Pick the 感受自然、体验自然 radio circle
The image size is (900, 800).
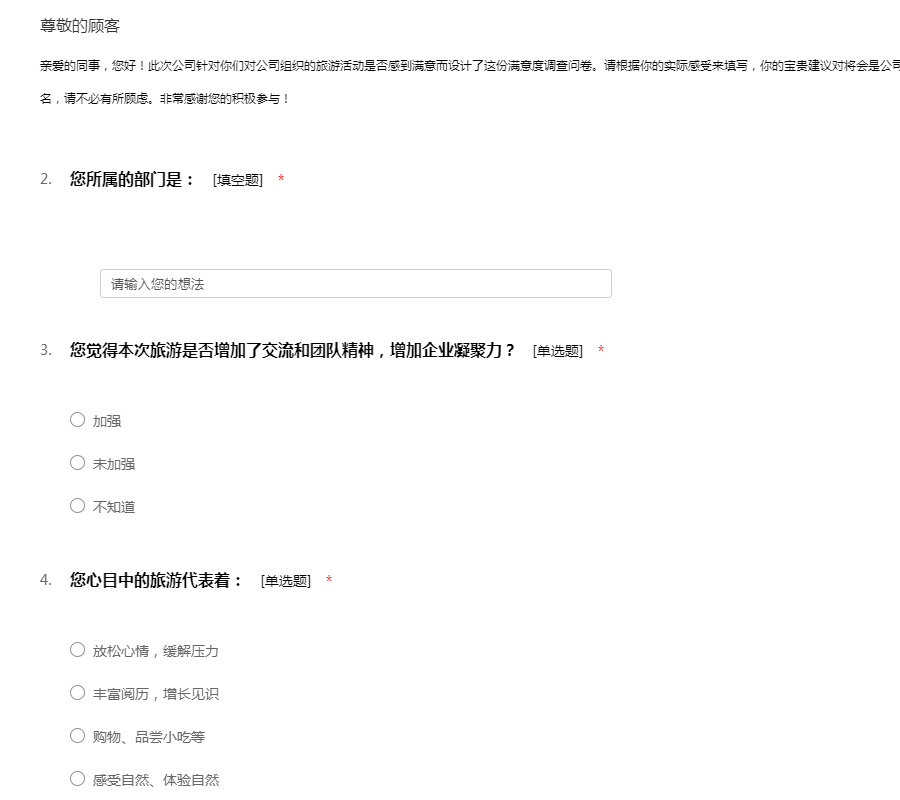pyautogui.click(x=77, y=779)
